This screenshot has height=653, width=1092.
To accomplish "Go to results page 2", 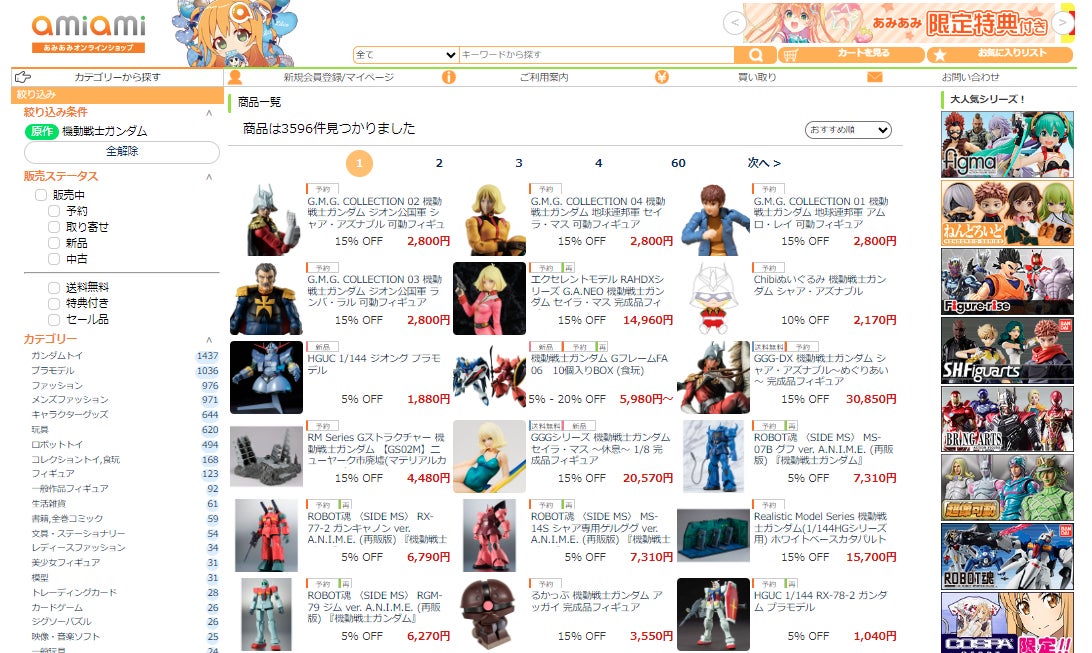I will [x=439, y=163].
